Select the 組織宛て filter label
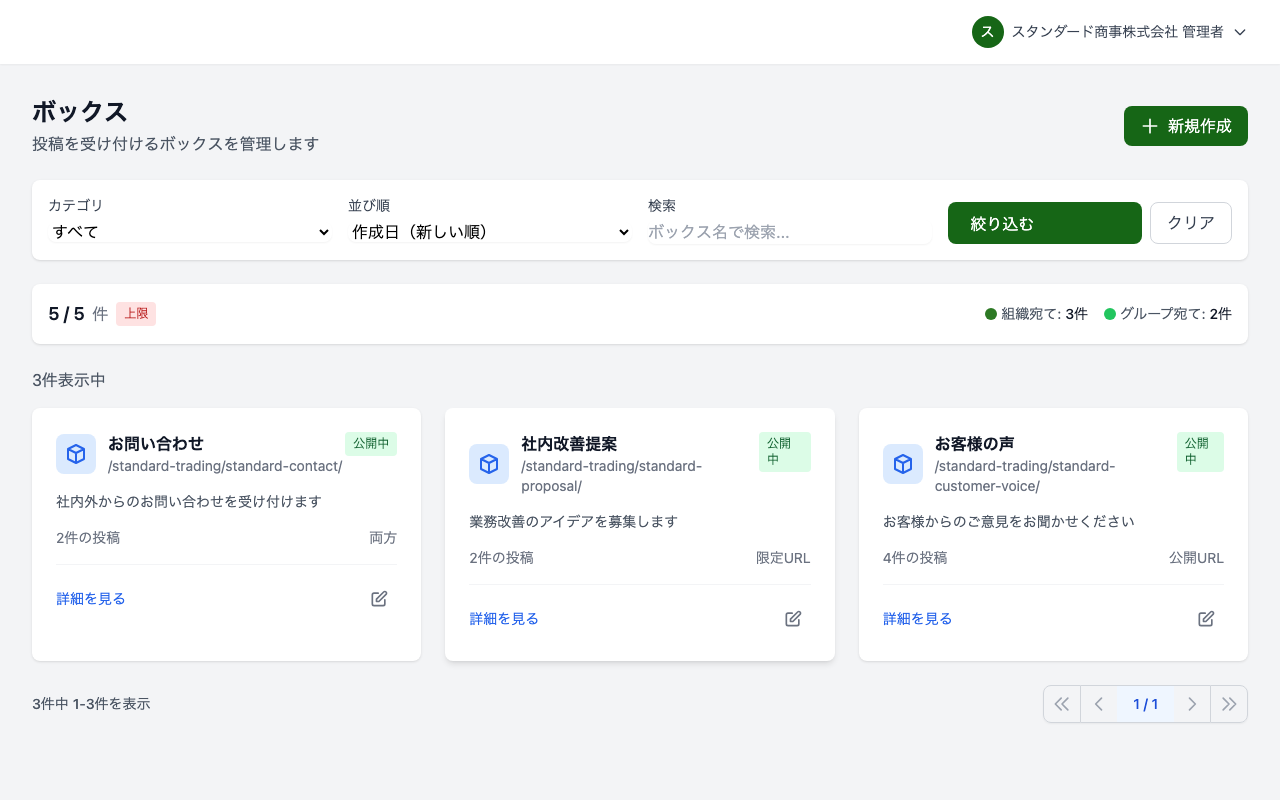The image size is (1280, 800). coord(1037,313)
